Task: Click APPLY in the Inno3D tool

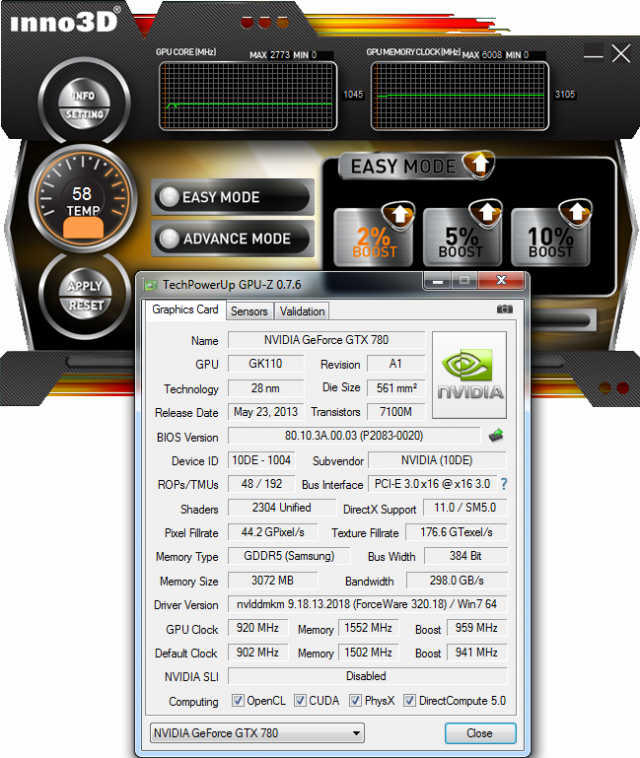Action: [x=85, y=285]
